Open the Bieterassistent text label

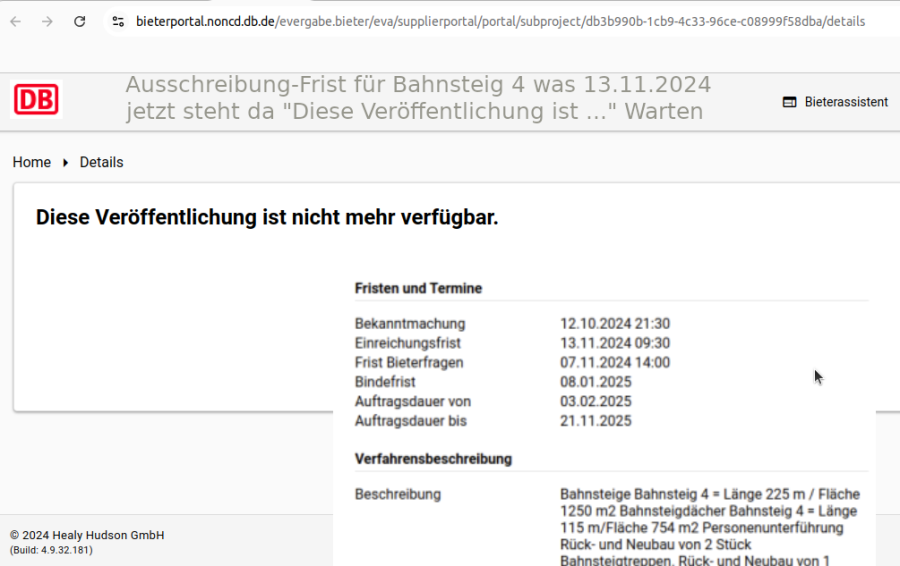coord(846,102)
